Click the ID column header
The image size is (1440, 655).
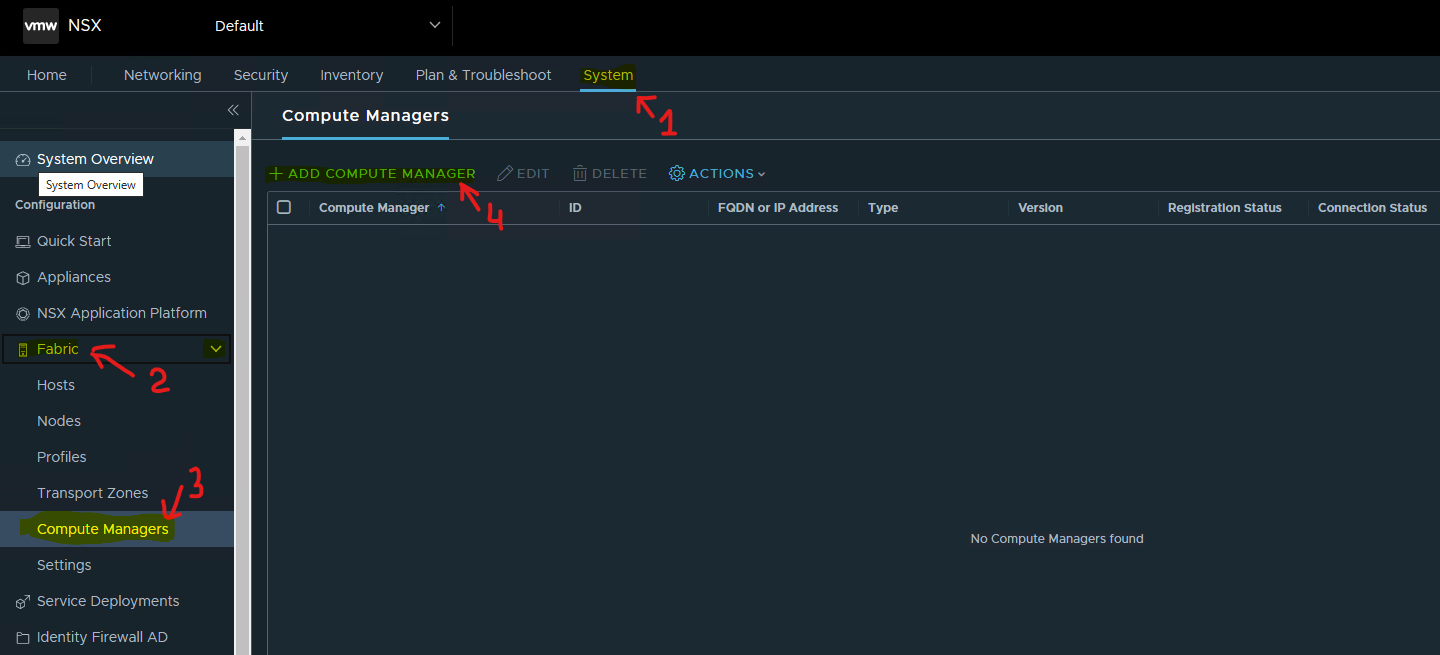575,208
